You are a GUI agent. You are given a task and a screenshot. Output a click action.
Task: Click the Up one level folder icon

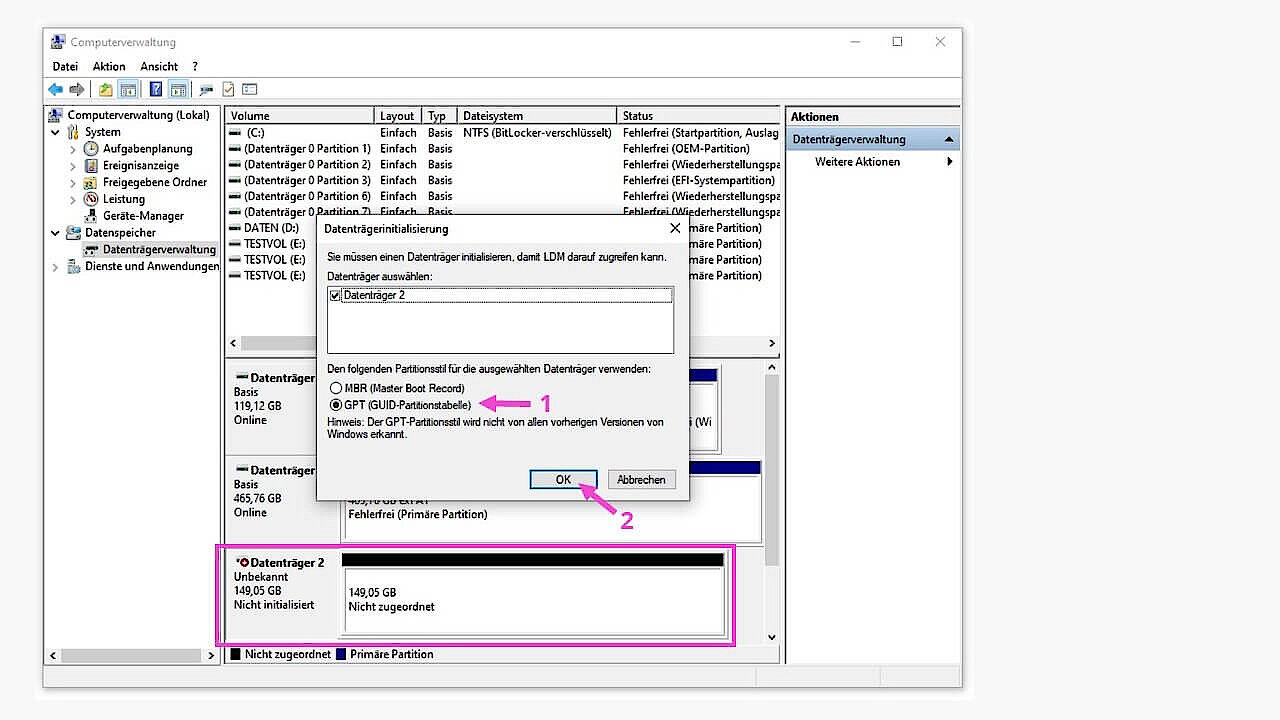(106, 89)
